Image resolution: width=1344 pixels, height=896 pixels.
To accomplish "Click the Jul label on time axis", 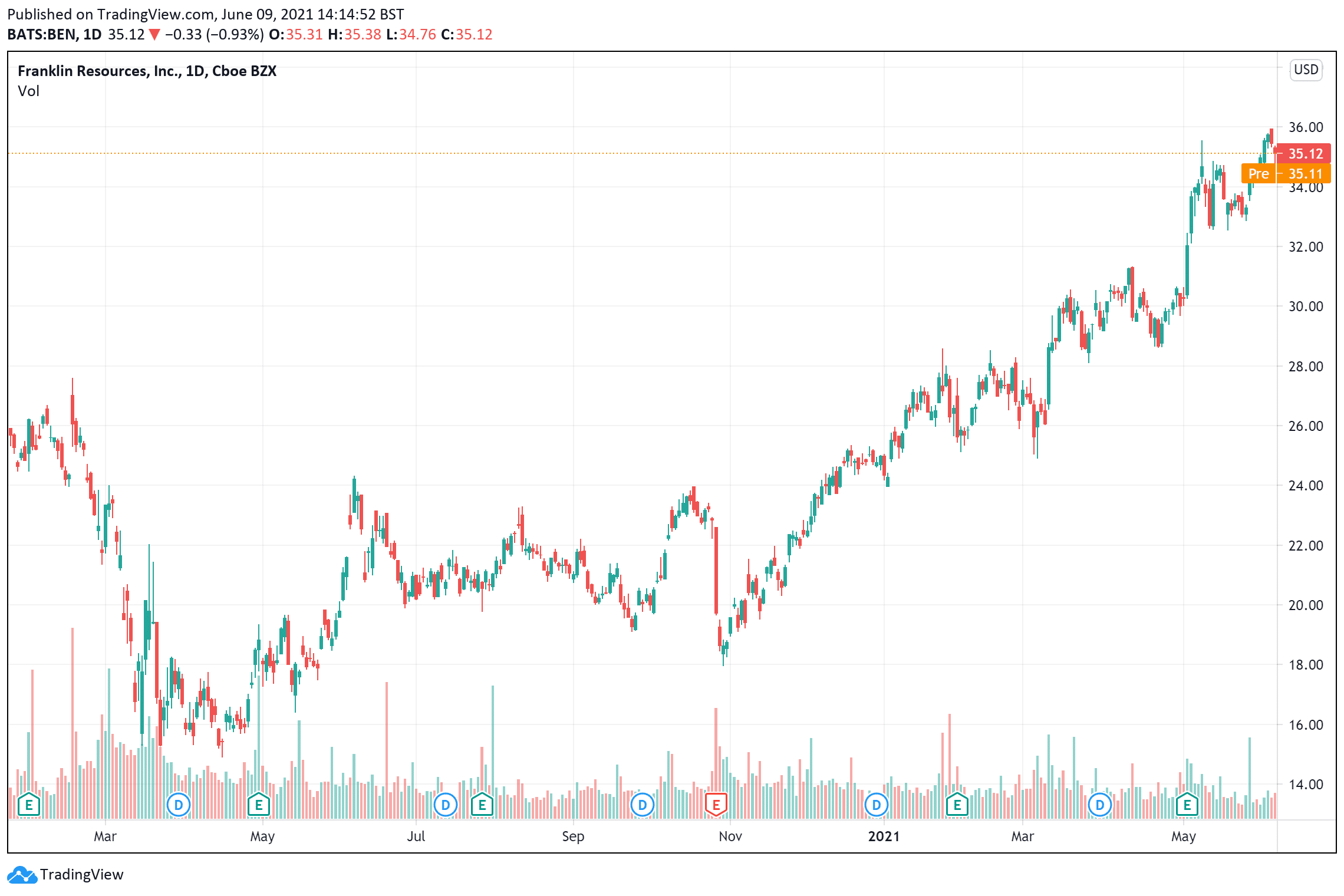I will coord(416,836).
